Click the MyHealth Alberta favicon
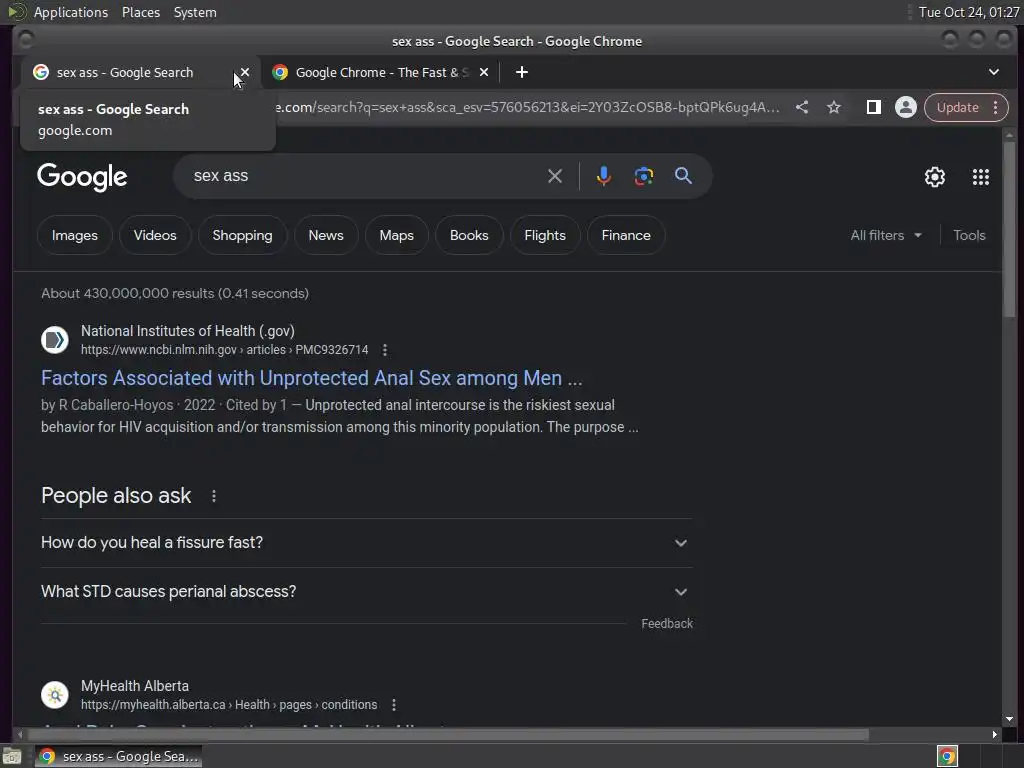The image size is (1024, 768). pos(55,695)
